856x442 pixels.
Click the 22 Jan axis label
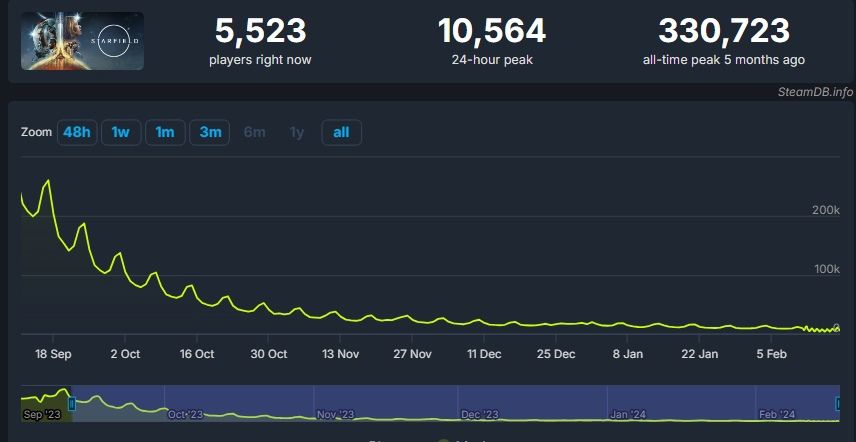click(x=699, y=354)
